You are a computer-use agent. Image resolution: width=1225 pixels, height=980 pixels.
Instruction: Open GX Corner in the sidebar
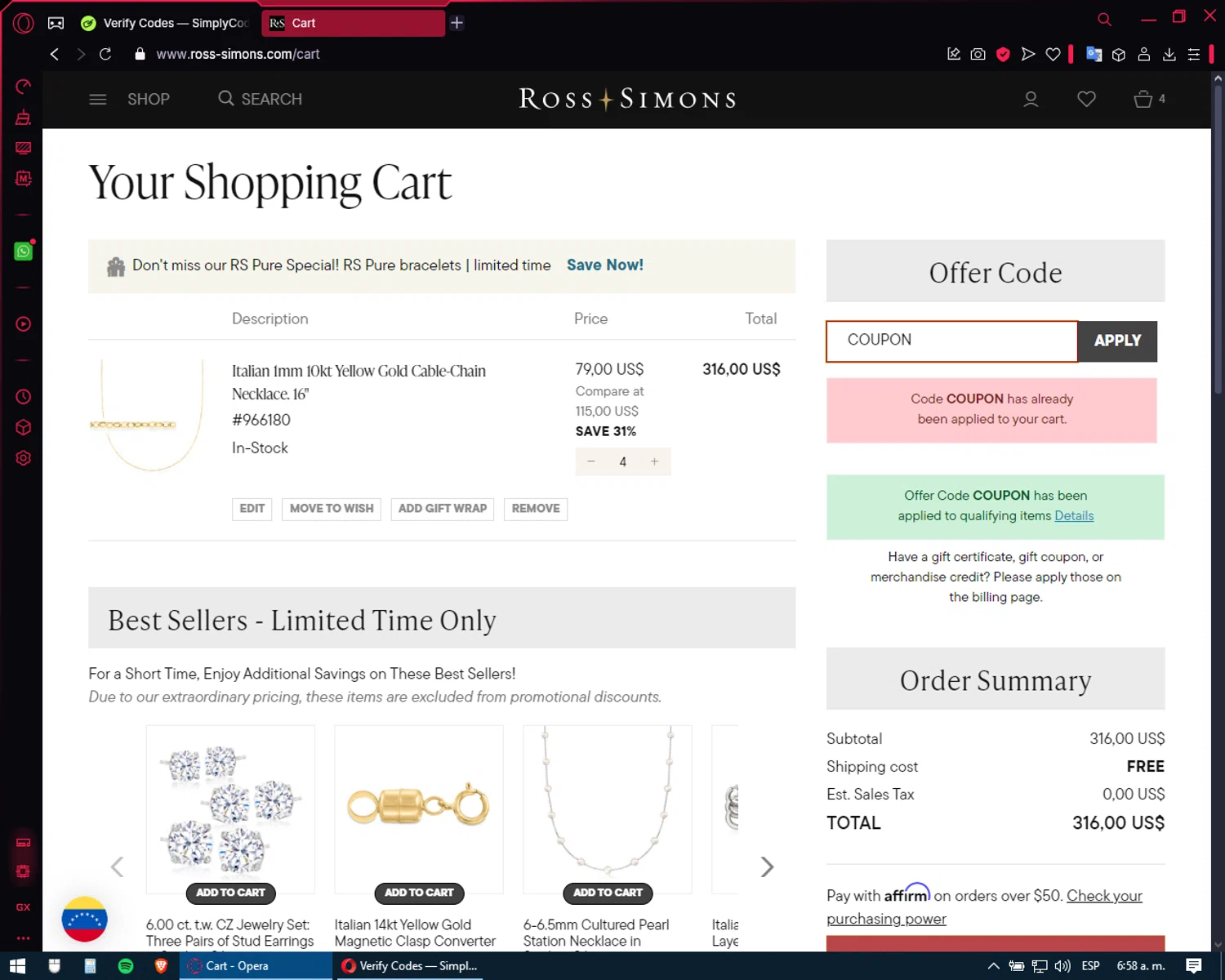(x=24, y=907)
